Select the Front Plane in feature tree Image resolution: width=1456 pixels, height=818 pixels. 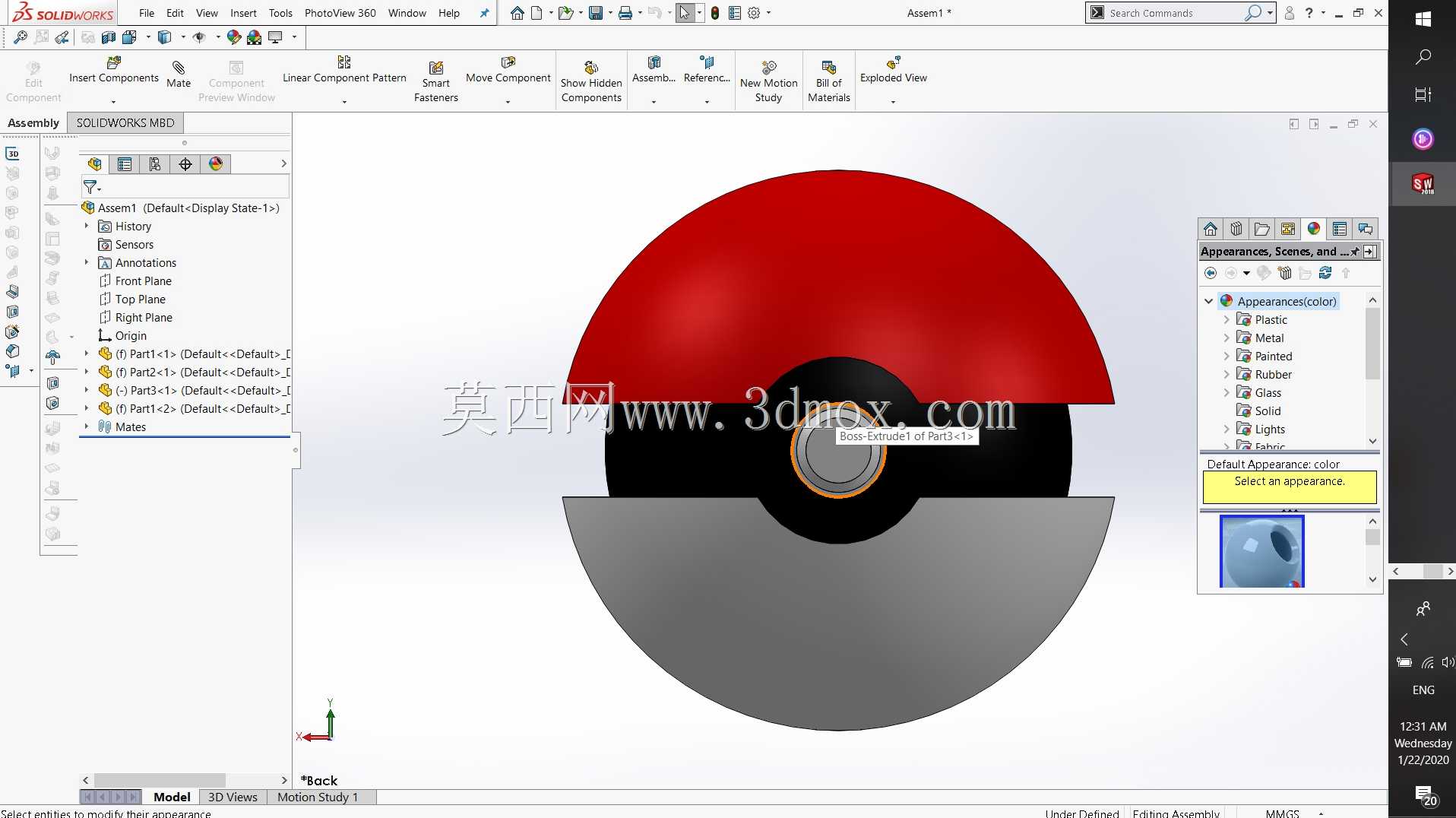[x=135, y=281]
